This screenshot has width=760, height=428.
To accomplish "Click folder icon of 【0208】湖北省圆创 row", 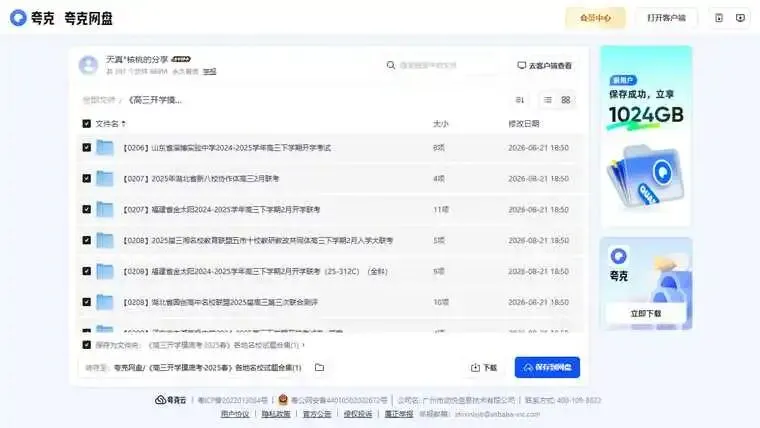I will click(104, 302).
